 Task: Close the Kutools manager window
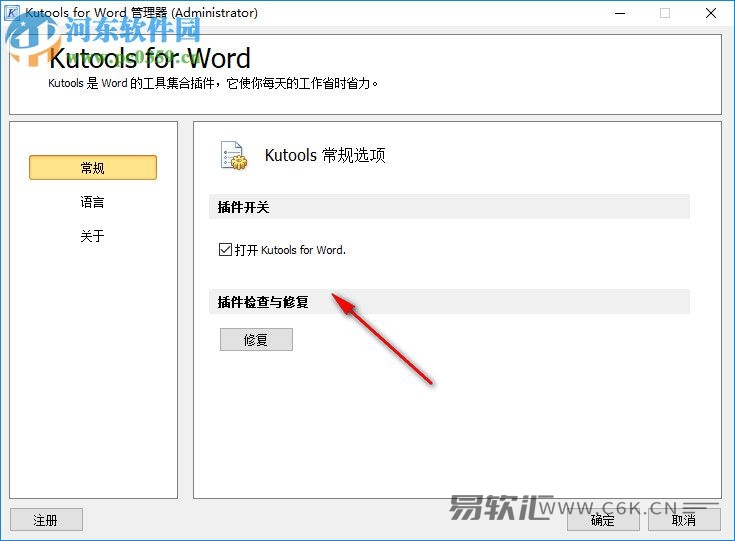(711, 13)
